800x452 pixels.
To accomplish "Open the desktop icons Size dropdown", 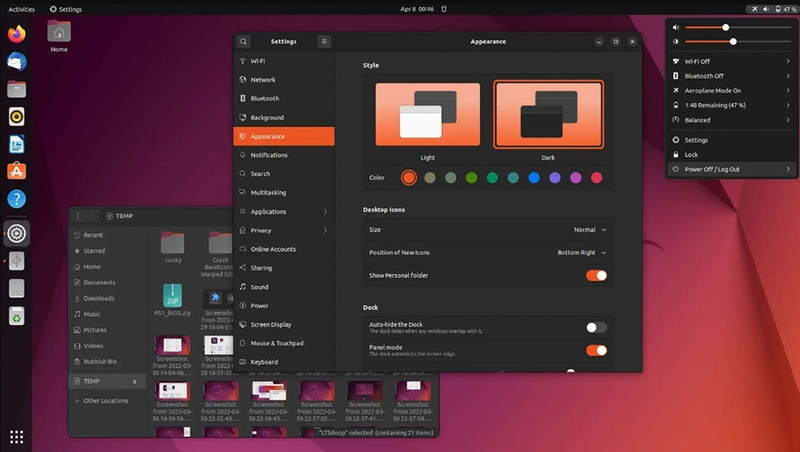I will [590, 230].
